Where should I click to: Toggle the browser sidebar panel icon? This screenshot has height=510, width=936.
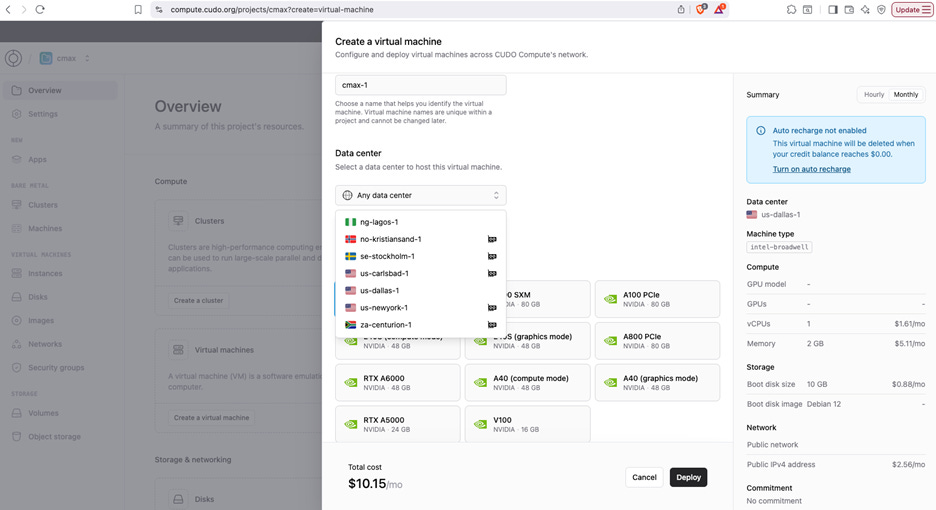[833, 10]
